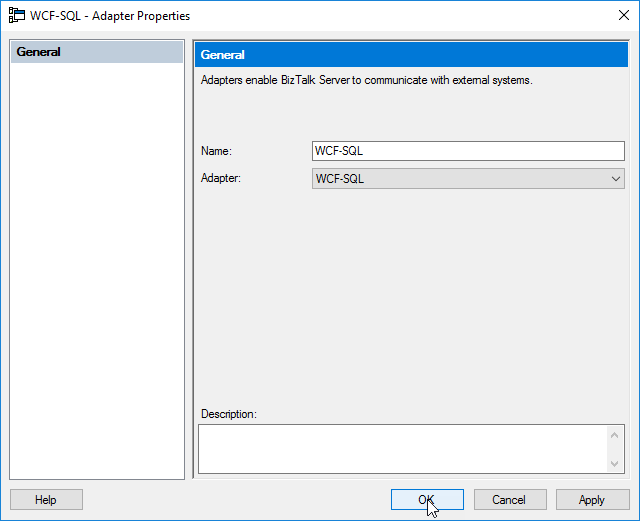Click the Description scrollbar down arrow
Screen dimensions: 640x521
(x=615, y=463)
